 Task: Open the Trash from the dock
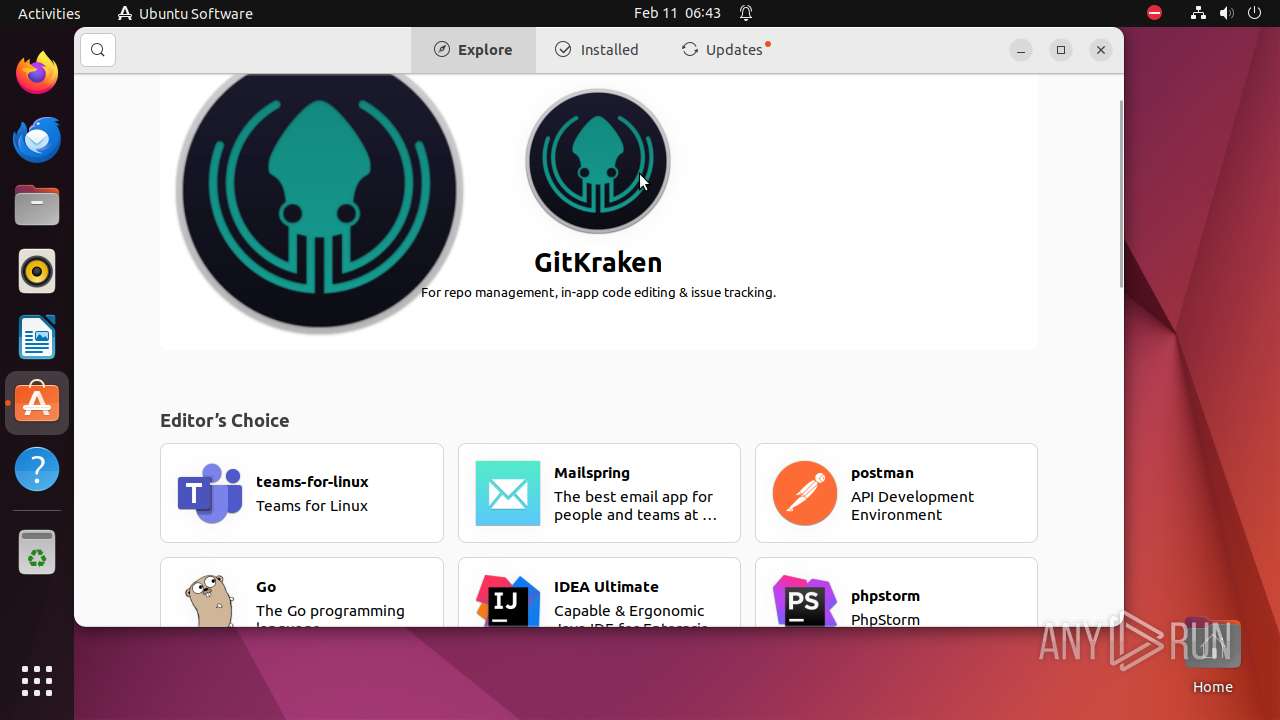37,551
